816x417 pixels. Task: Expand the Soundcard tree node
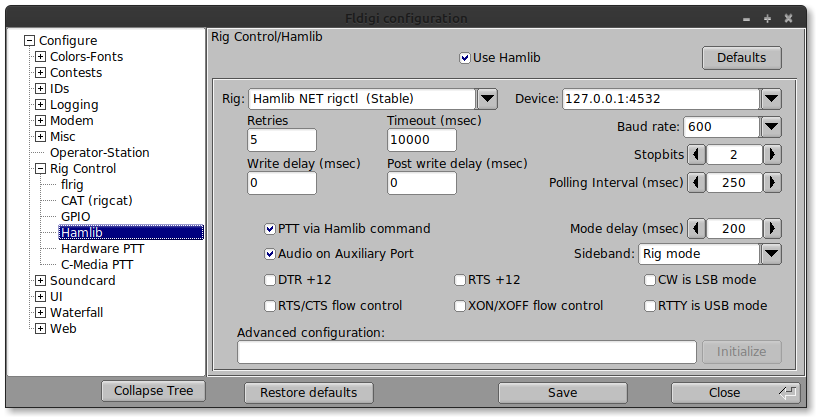40,281
